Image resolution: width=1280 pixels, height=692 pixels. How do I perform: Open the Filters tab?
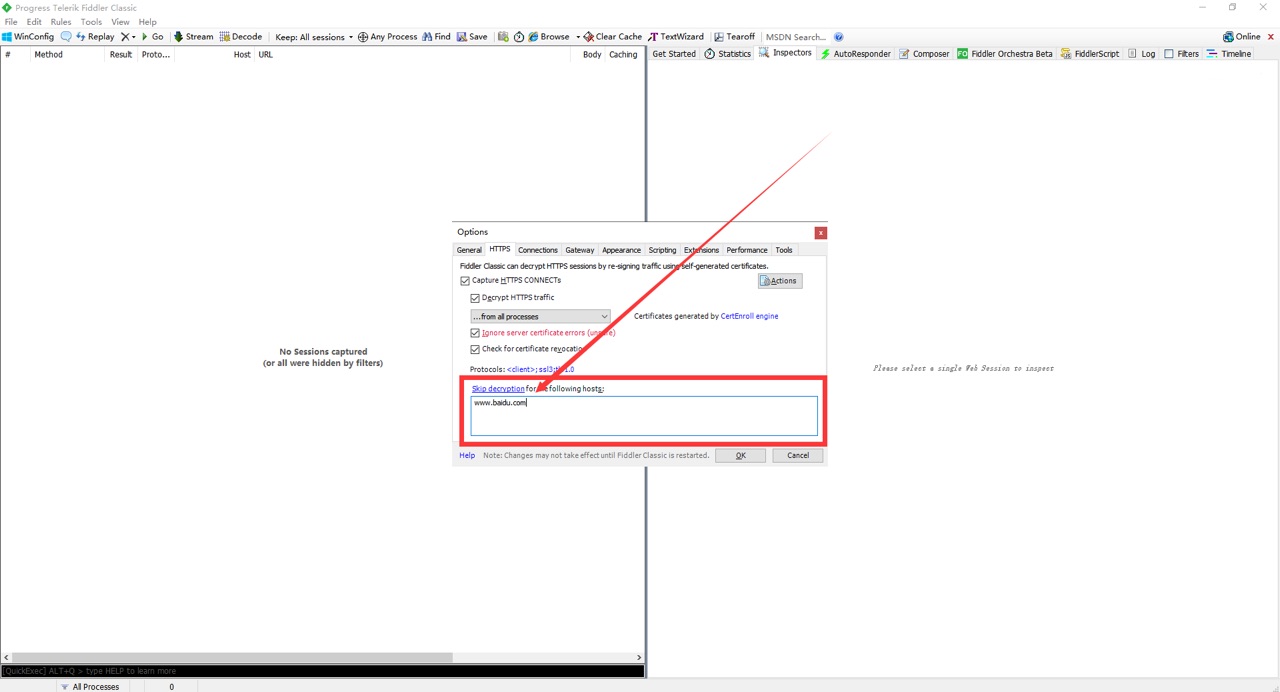click(x=1181, y=54)
